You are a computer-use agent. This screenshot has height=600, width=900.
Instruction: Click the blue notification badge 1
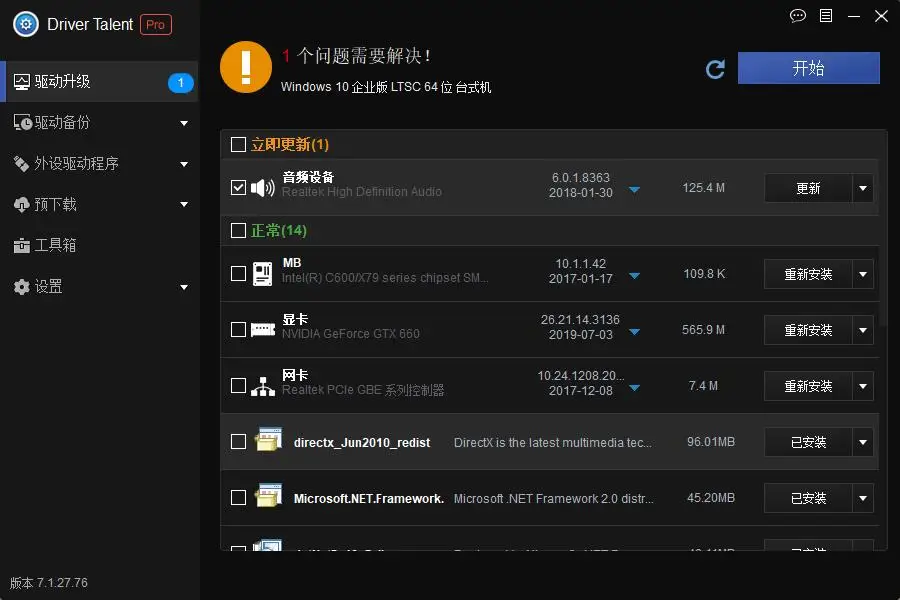tap(180, 83)
